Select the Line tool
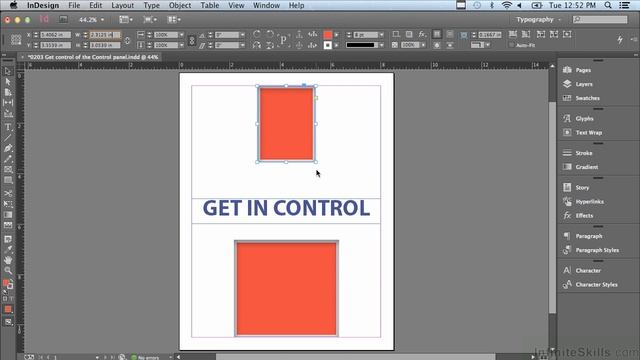Viewport: 640px width, 360px height. click(8, 138)
